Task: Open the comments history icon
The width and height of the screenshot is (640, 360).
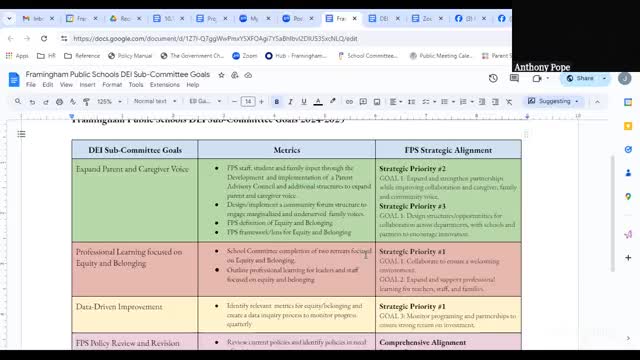Action: coord(514,78)
